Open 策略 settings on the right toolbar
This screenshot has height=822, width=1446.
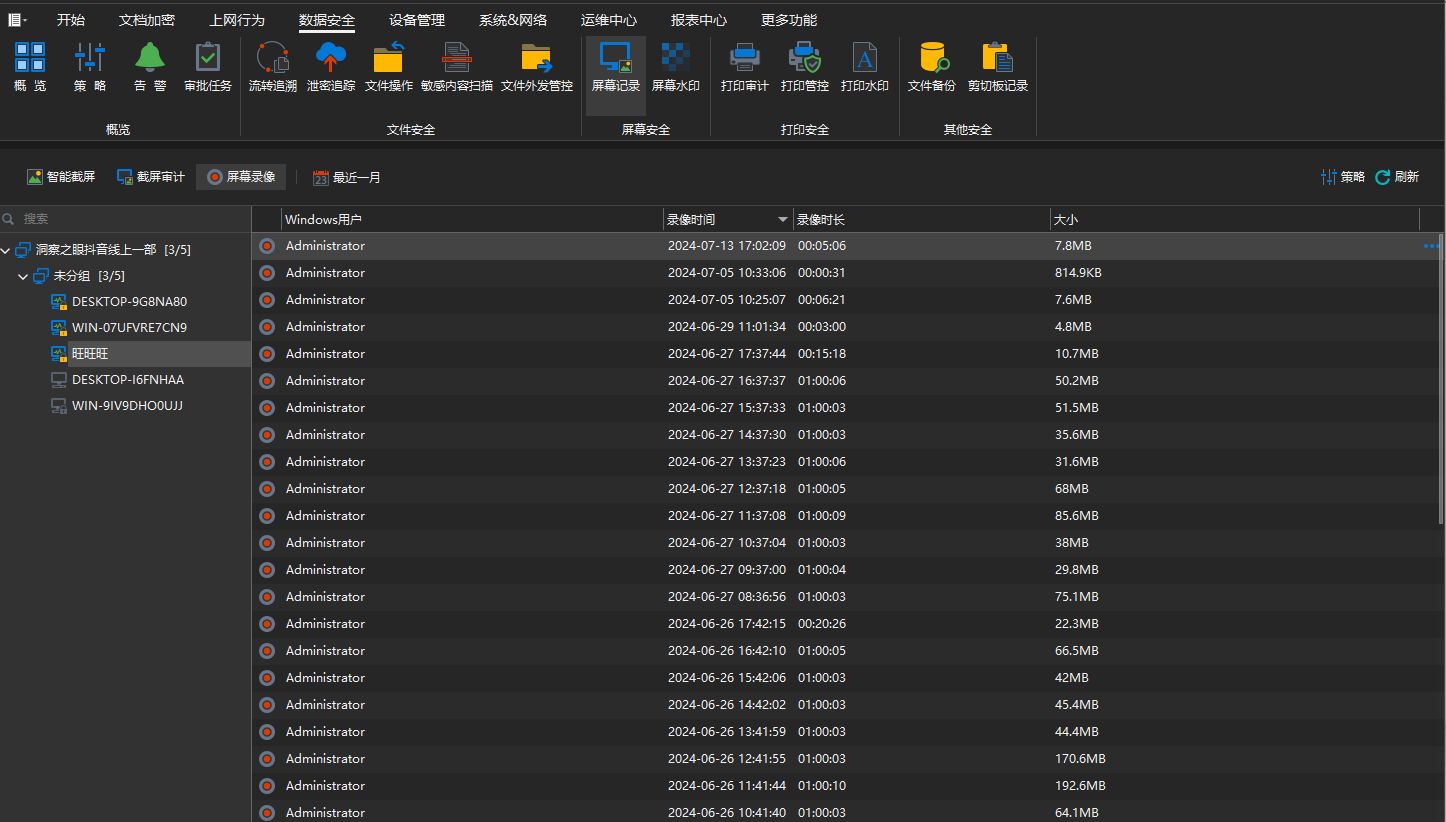1343,177
